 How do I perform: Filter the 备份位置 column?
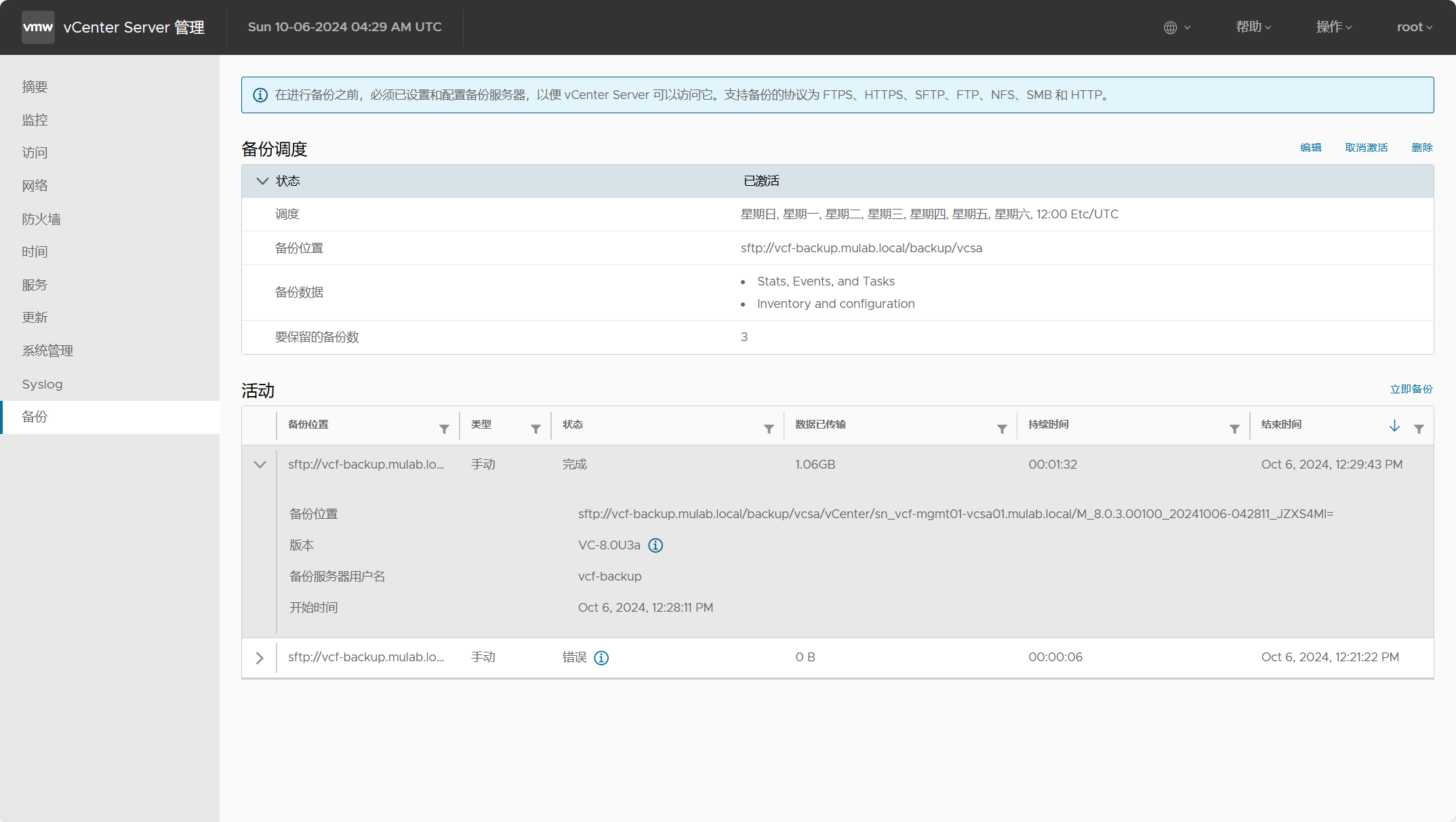[x=444, y=429]
